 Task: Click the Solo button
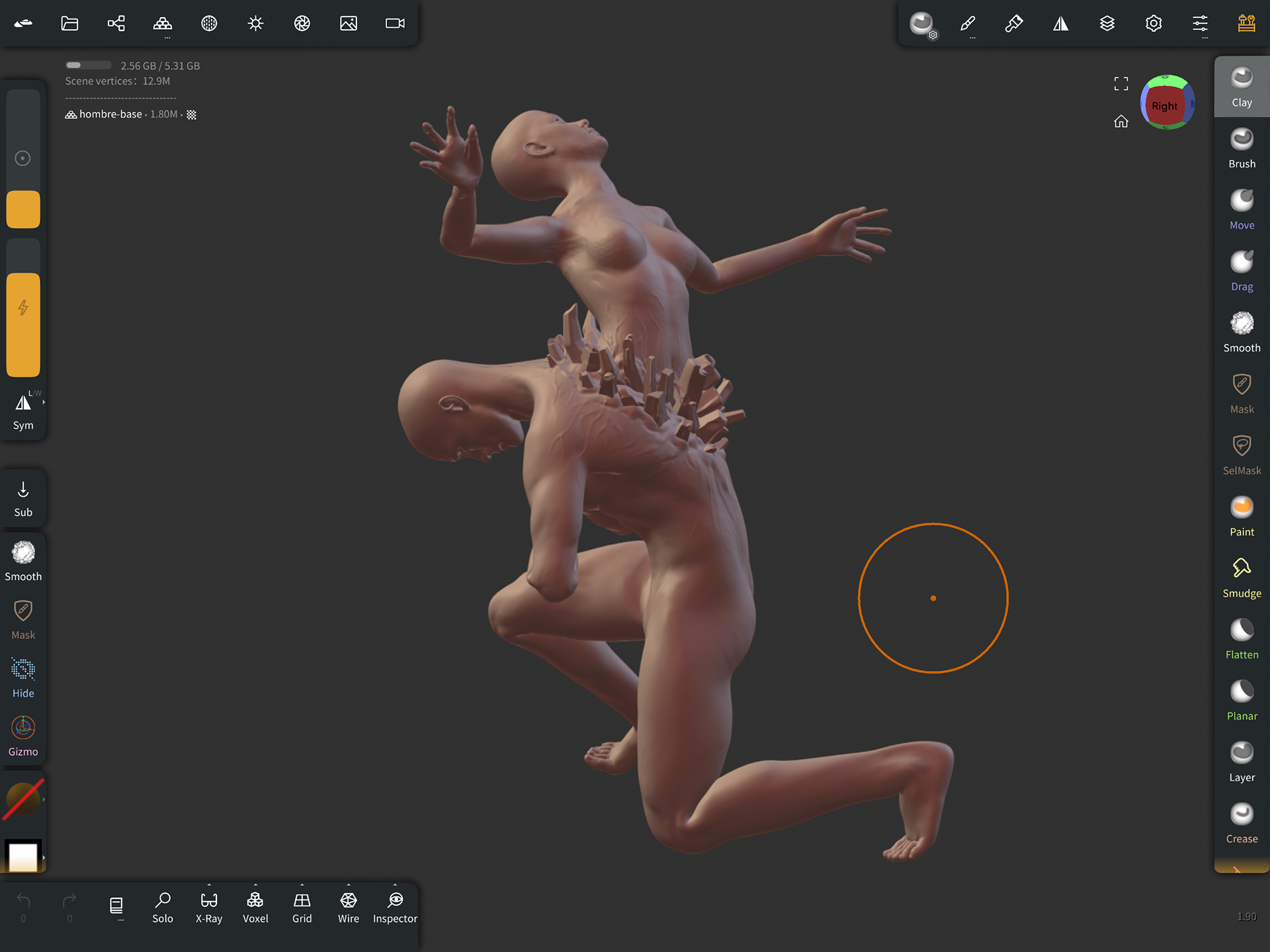click(163, 907)
